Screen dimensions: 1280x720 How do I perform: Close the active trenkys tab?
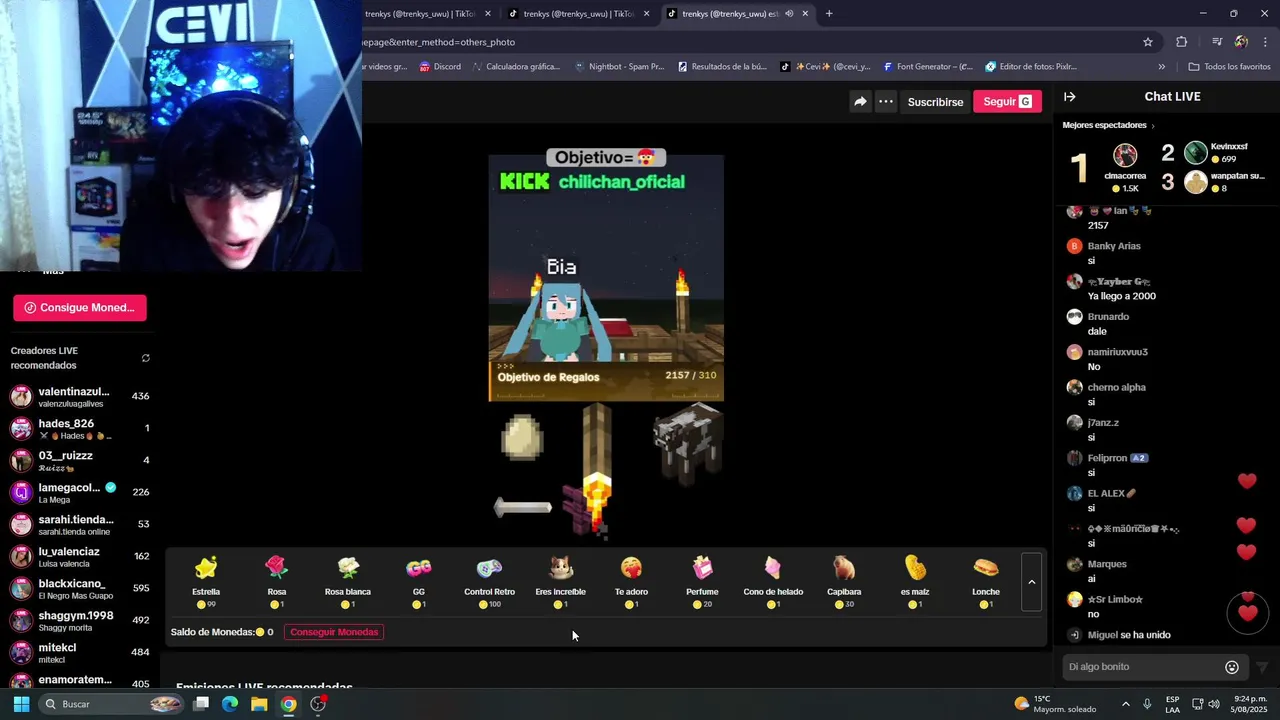point(805,14)
